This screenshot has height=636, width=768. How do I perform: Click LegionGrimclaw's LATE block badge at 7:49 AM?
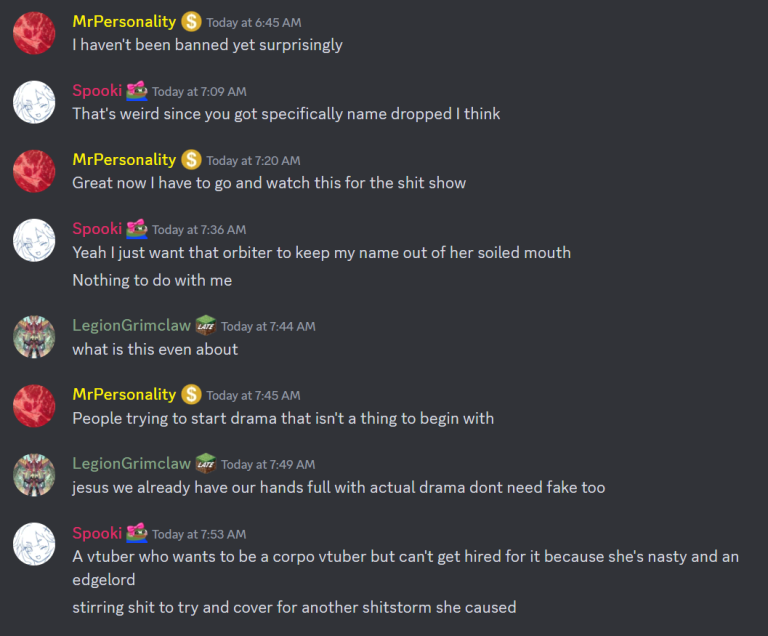click(x=206, y=464)
